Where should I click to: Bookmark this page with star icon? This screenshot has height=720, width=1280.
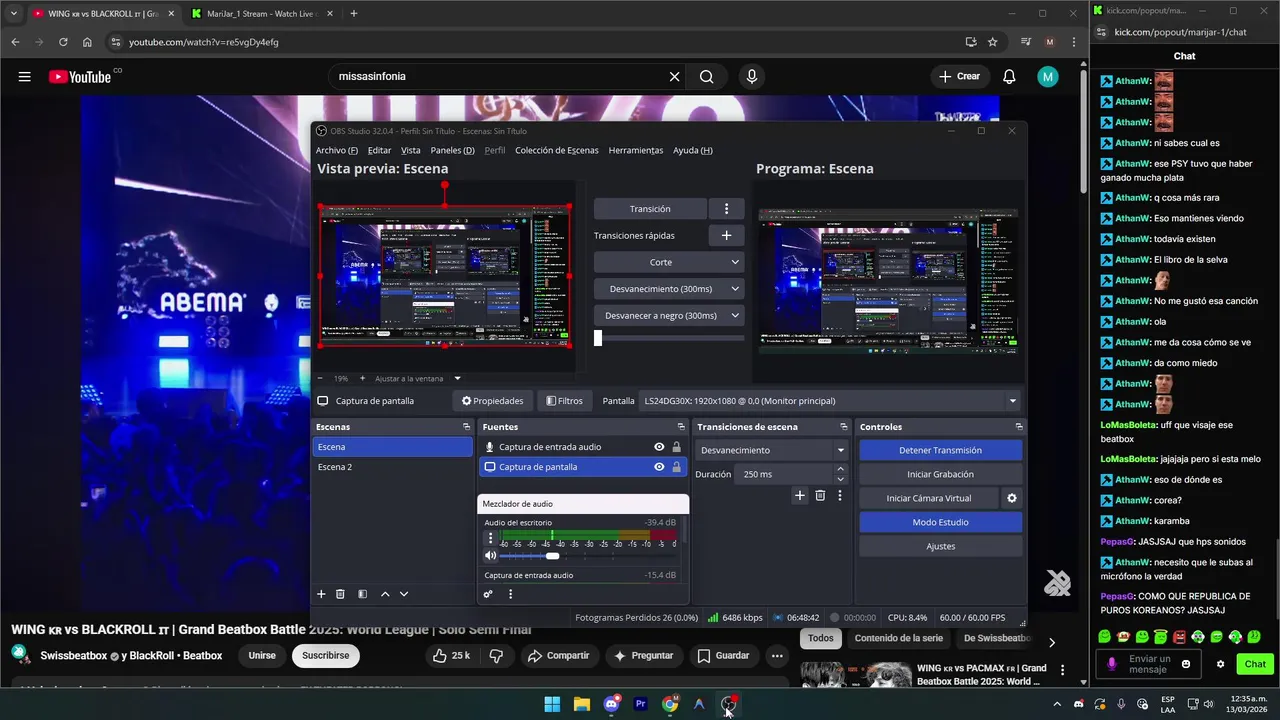click(992, 42)
